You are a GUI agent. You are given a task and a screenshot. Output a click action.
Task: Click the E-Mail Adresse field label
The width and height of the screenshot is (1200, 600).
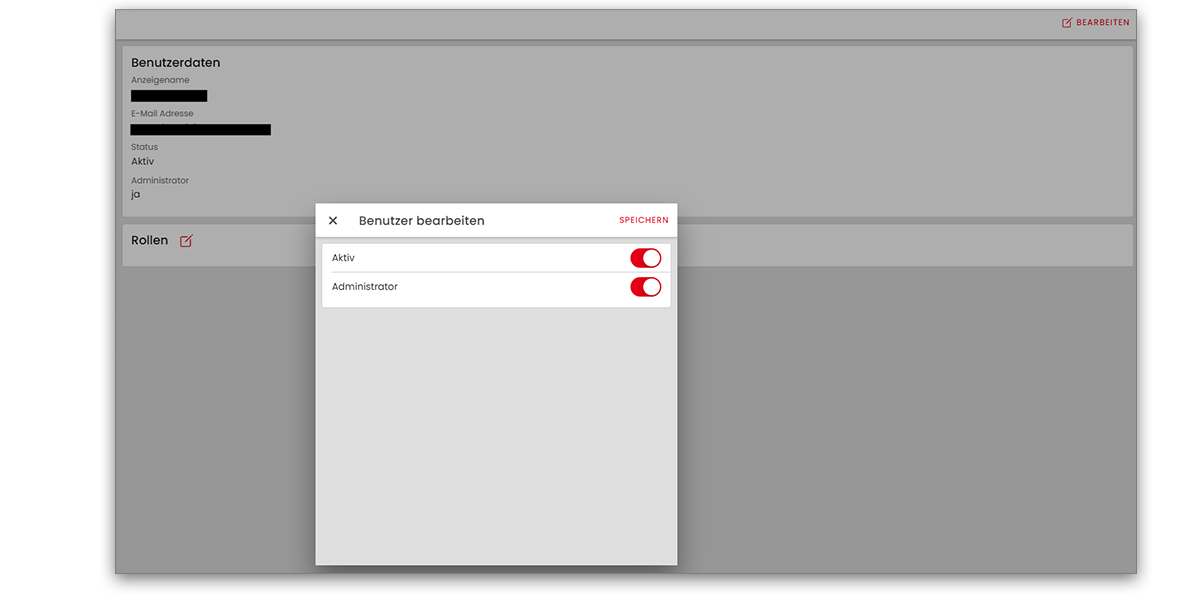click(162, 114)
